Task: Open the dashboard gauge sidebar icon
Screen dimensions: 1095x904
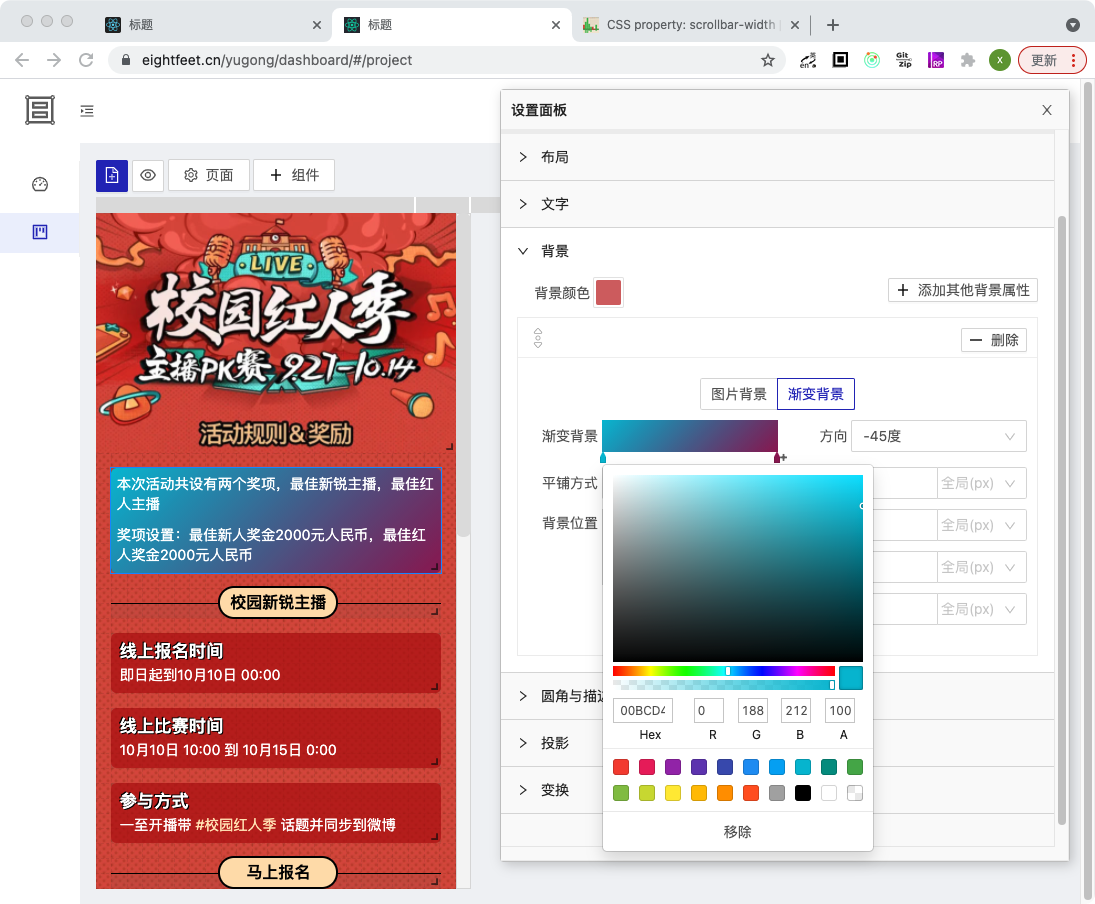Action: coord(40,184)
